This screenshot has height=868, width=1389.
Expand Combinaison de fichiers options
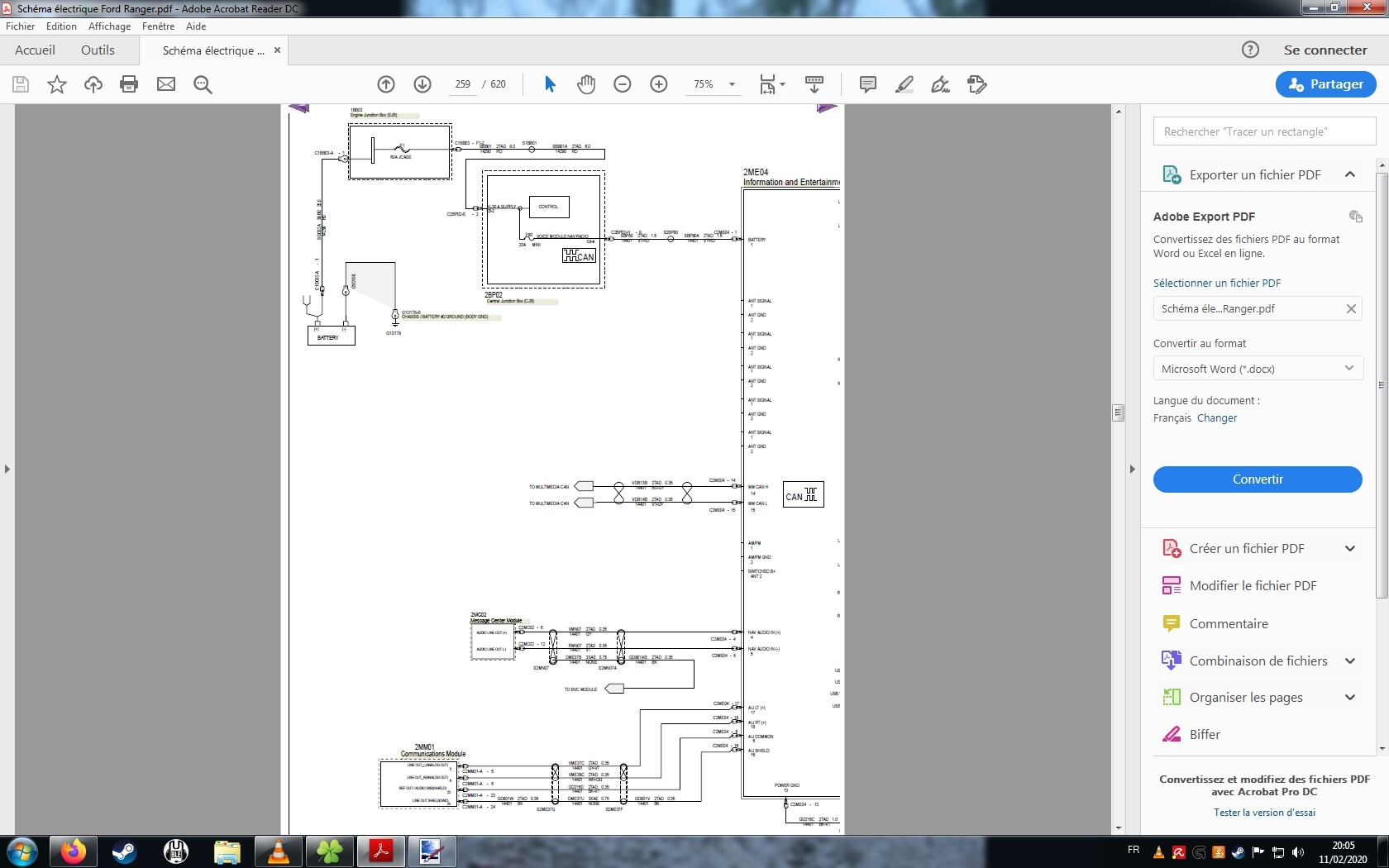(1350, 661)
